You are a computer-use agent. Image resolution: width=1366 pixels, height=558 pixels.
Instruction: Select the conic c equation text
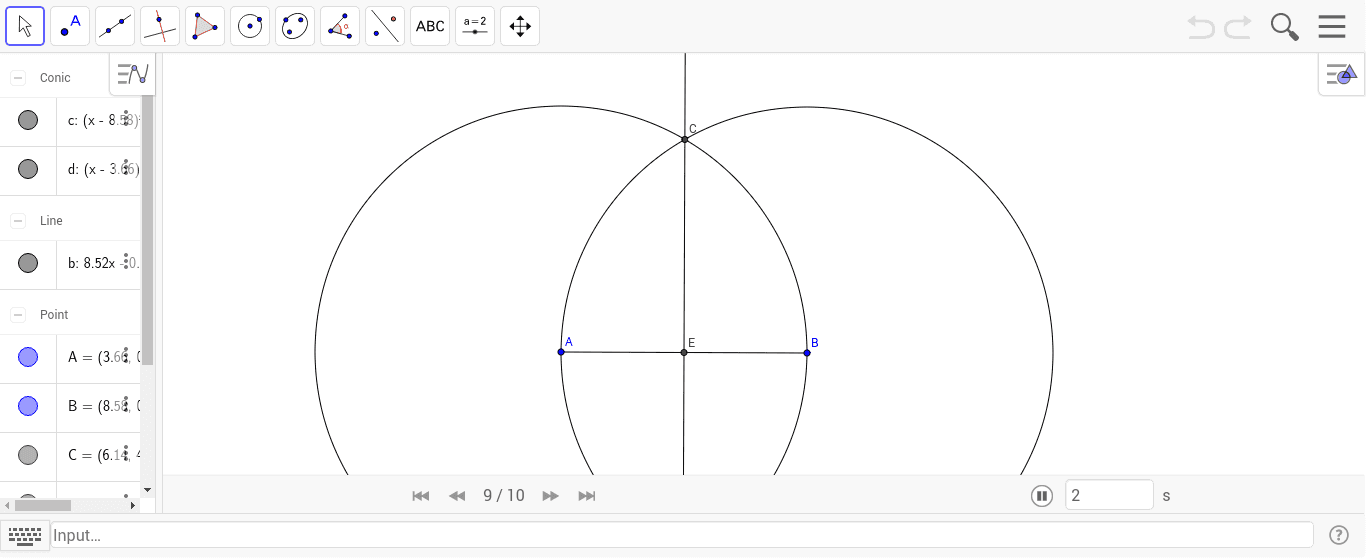103,120
